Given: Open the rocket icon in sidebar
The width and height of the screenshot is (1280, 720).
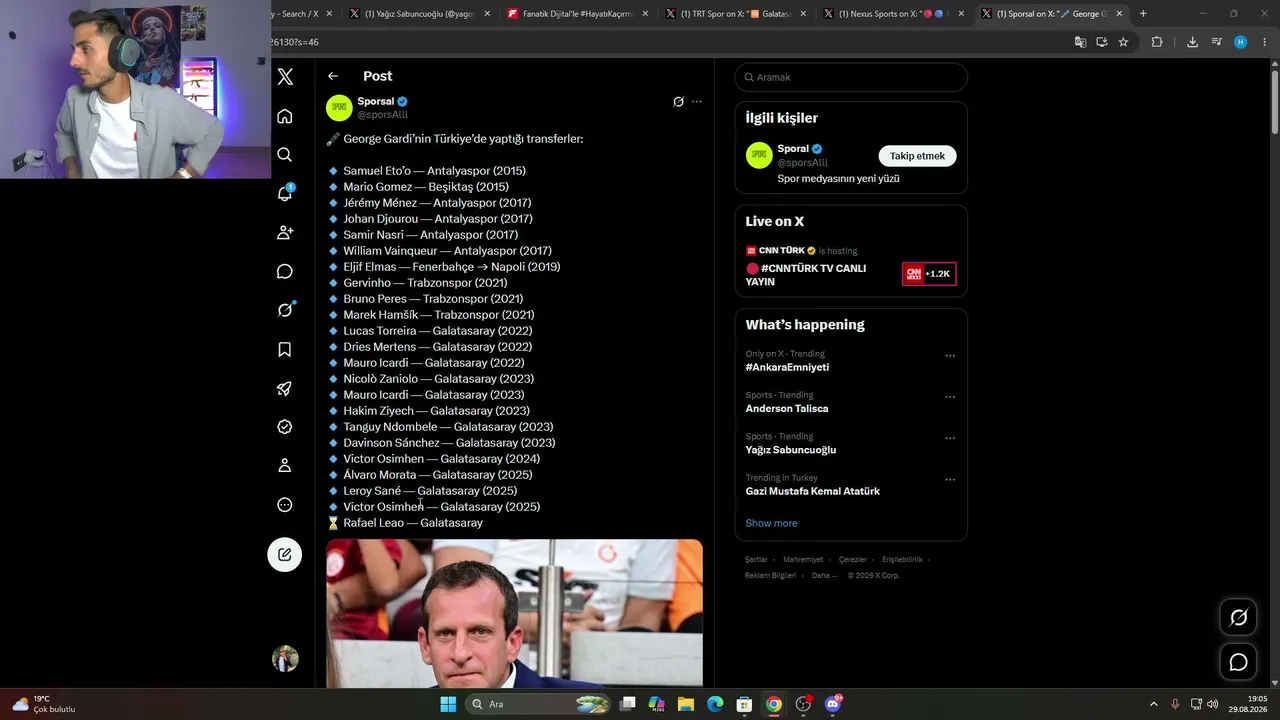Looking at the screenshot, I should (x=285, y=388).
